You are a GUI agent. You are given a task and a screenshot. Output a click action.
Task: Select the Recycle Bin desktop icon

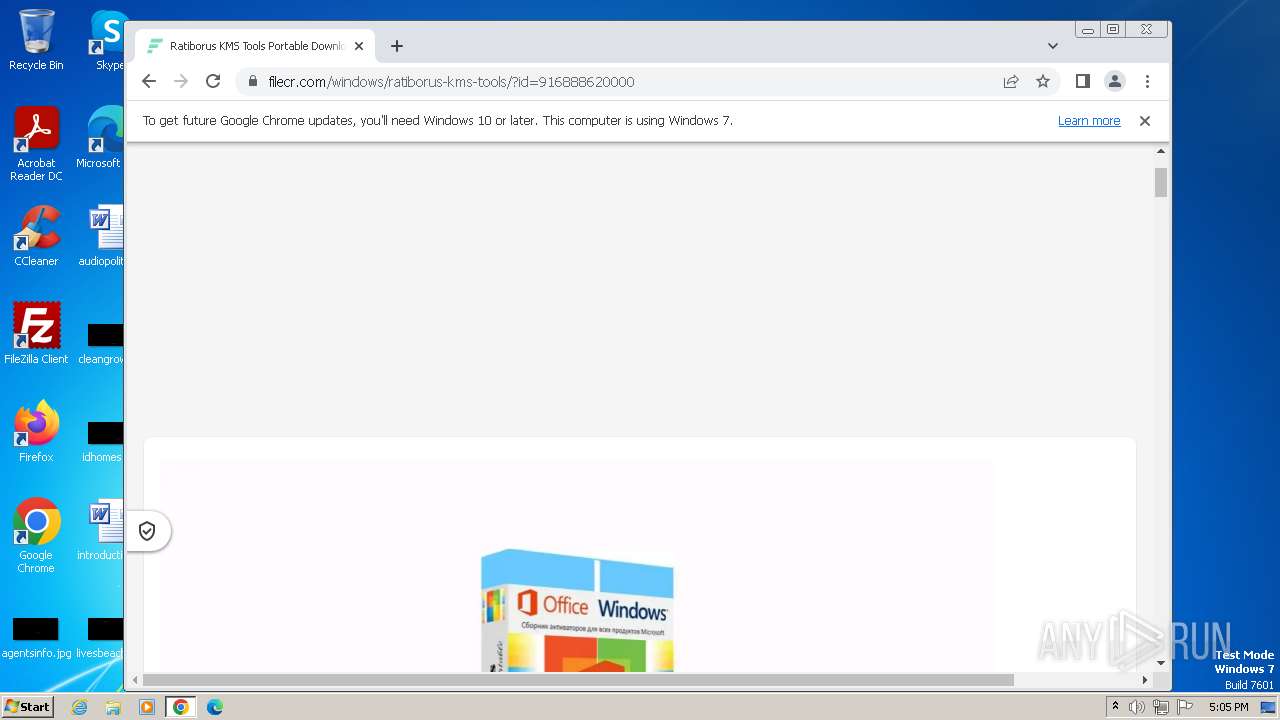[x=36, y=40]
